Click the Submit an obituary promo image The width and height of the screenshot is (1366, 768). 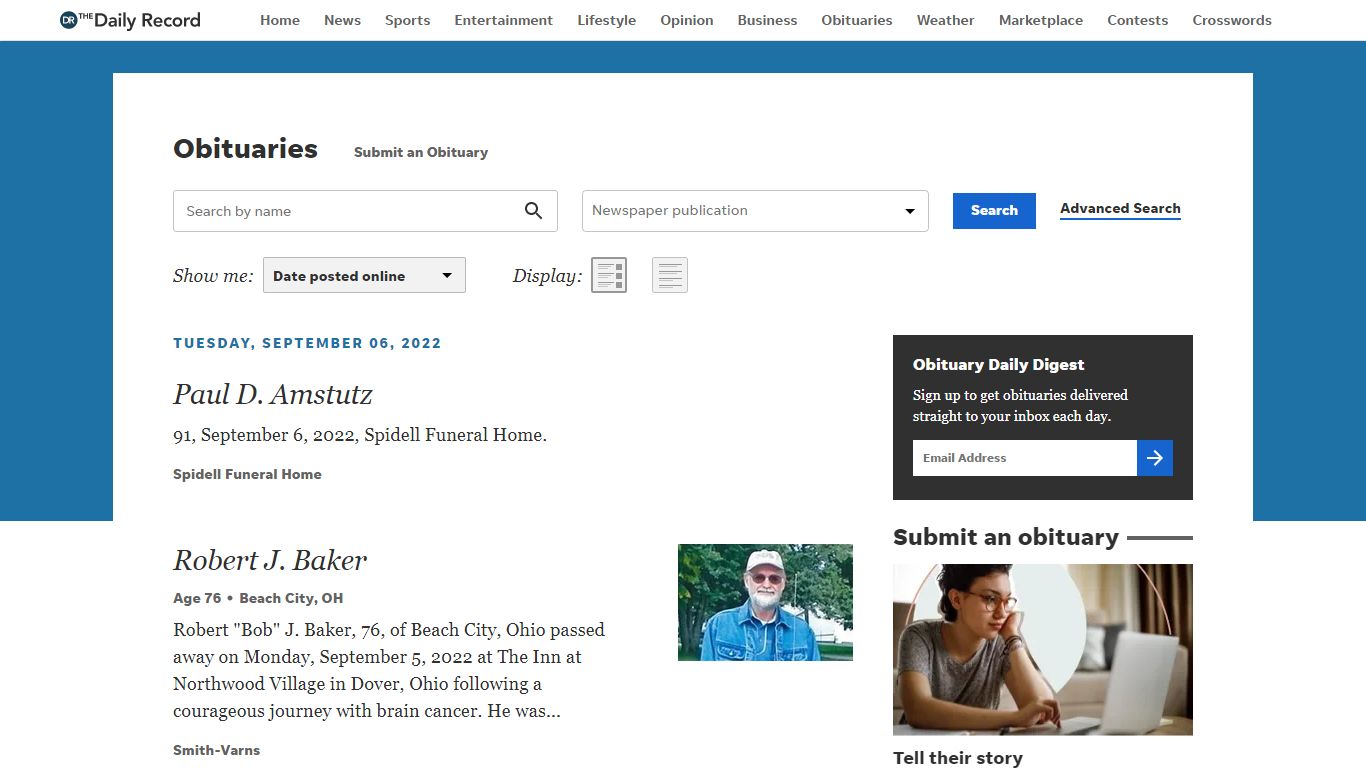[x=1043, y=650]
